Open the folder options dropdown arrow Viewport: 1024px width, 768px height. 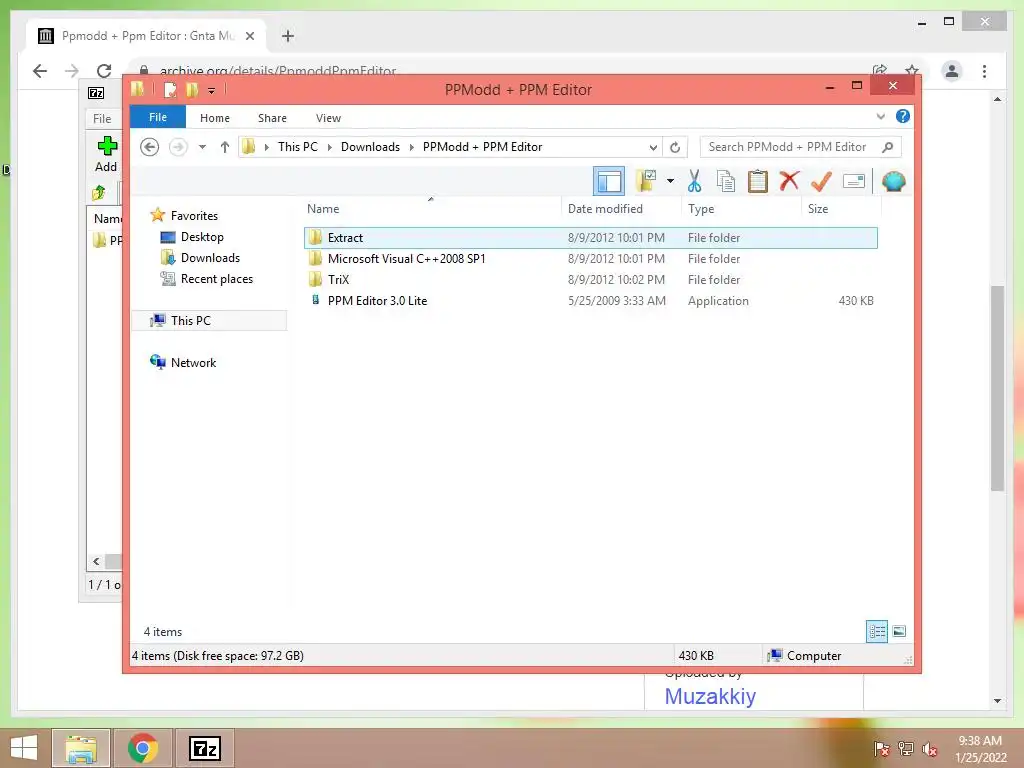[670, 181]
